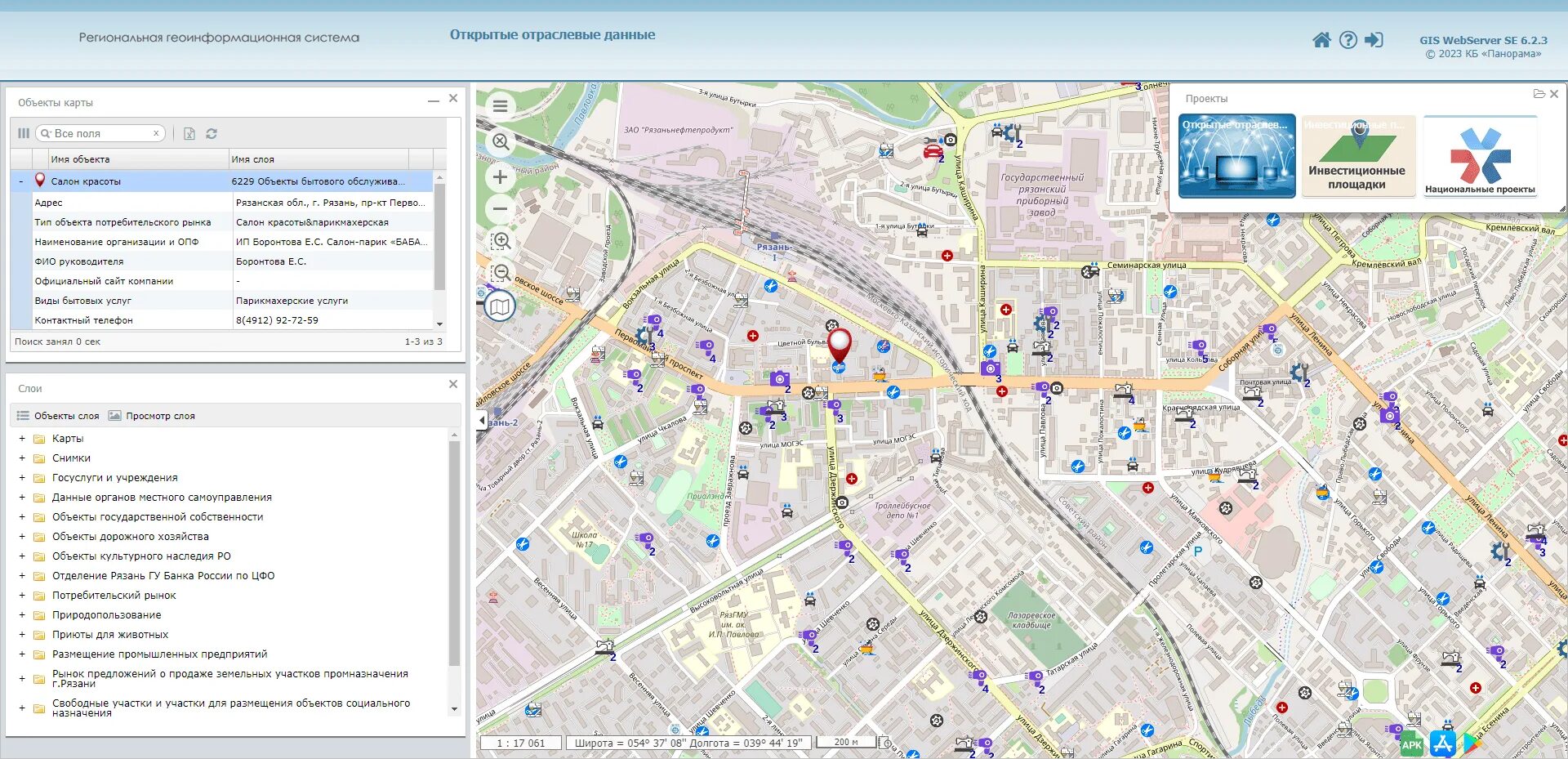Image resolution: width=1568 pixels, height=759 pixels.
Task: Open Национальные проекты project
Action: click(1480, 155)
